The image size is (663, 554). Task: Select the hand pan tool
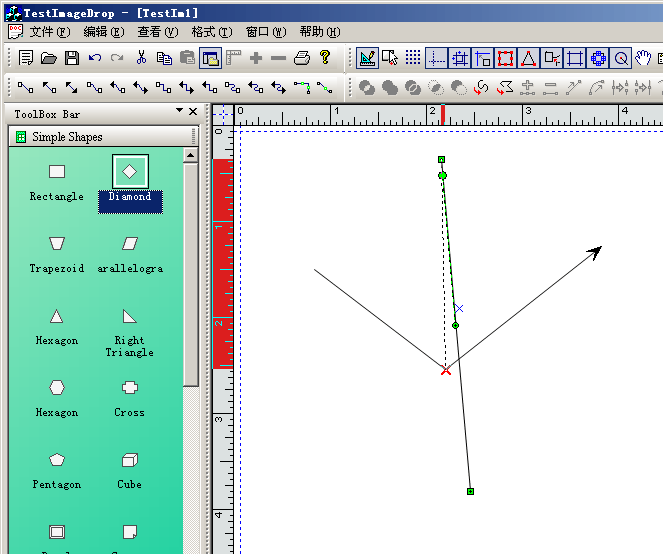(x=643, y=58)
